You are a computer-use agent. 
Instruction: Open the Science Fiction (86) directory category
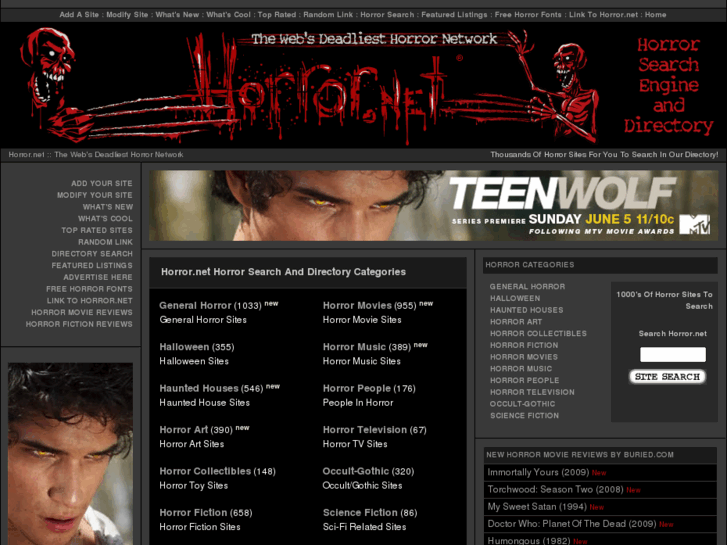(x=360, y=513)
